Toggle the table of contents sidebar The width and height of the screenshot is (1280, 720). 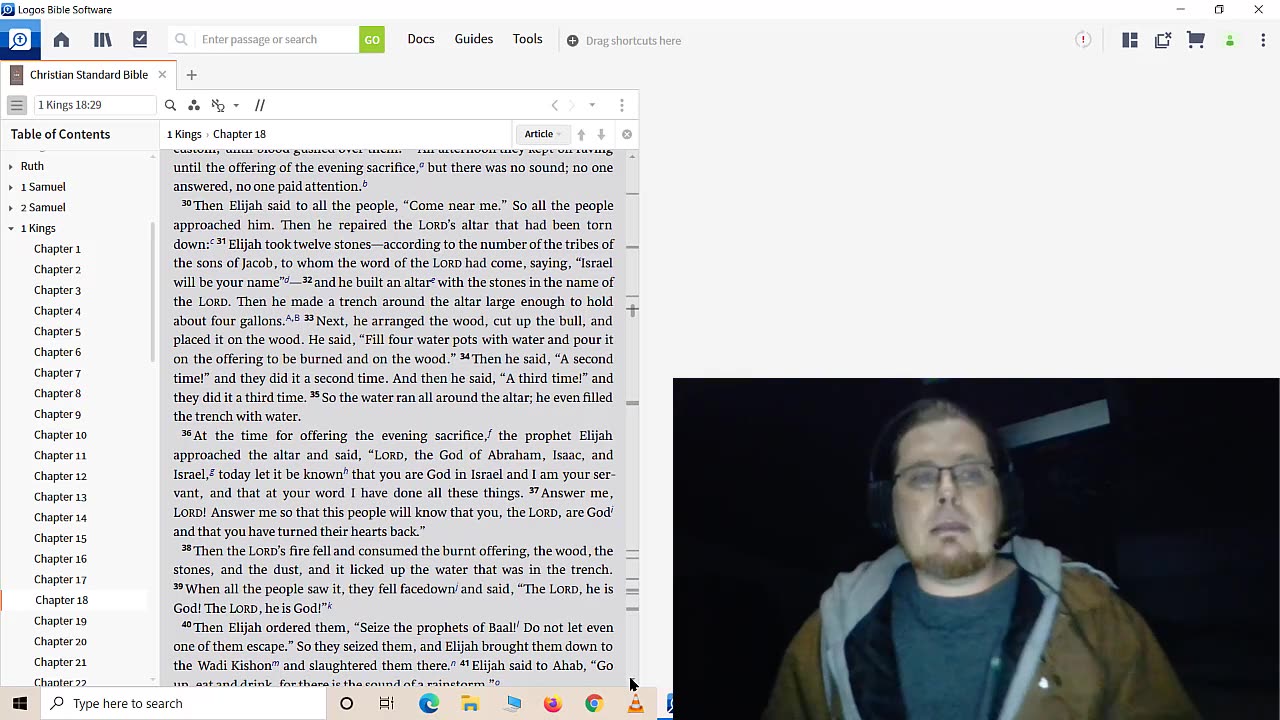pos(17,105)
